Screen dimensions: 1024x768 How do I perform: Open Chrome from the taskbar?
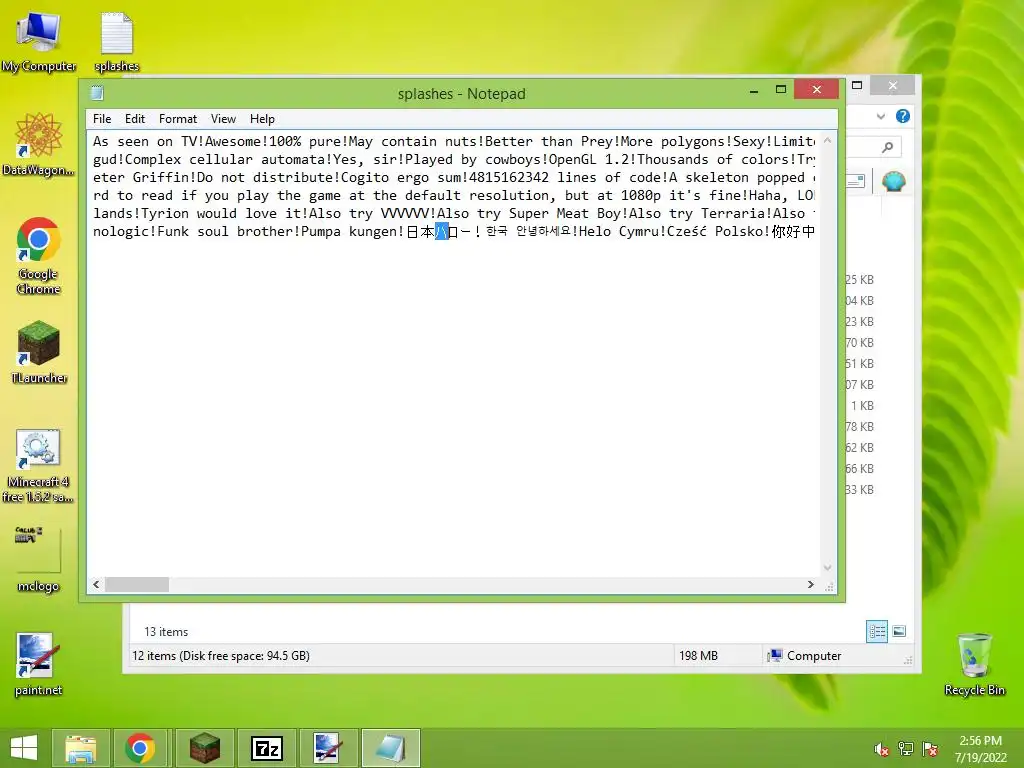(x=140, y=748)
